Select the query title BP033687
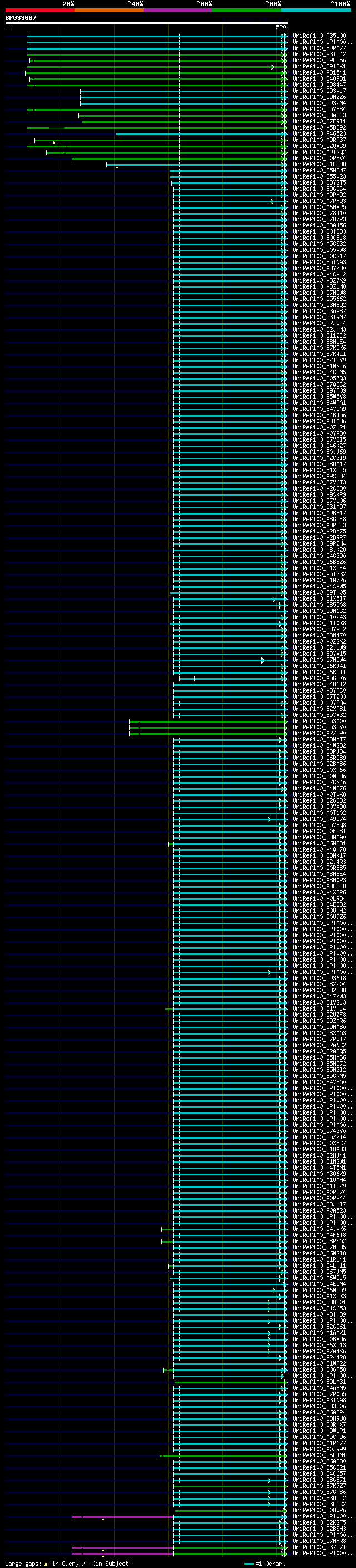 (x=21, y=18)
